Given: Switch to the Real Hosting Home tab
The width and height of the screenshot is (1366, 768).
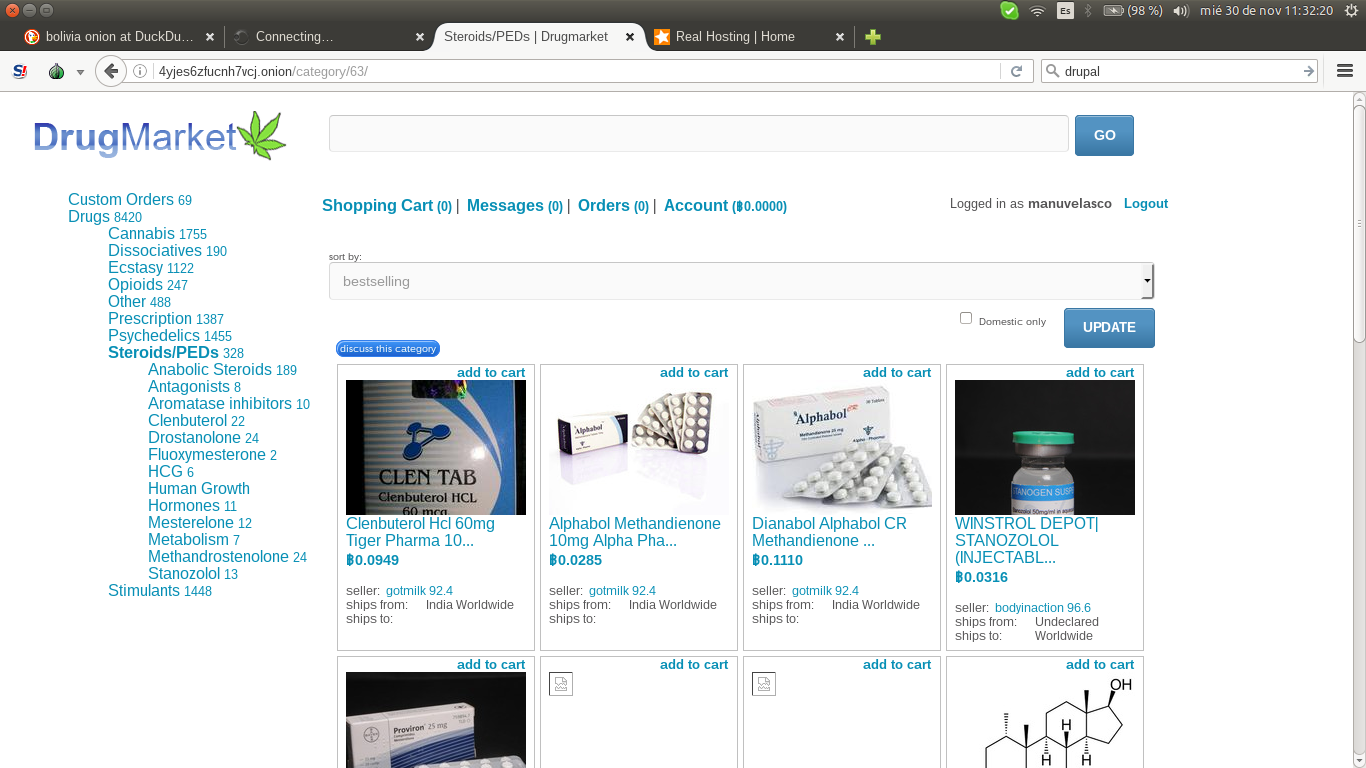Looking at the screenshot, I should point(750,37).
